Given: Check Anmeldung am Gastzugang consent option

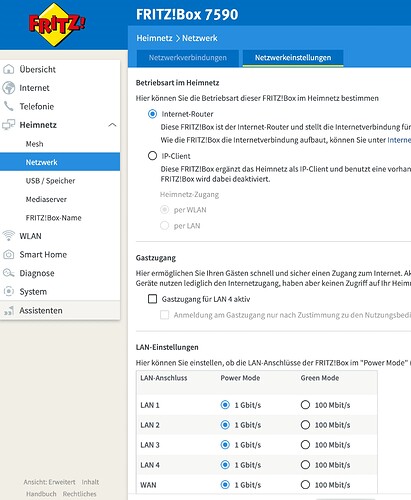Looking at the screenshot, I should (x=165, y=315).
